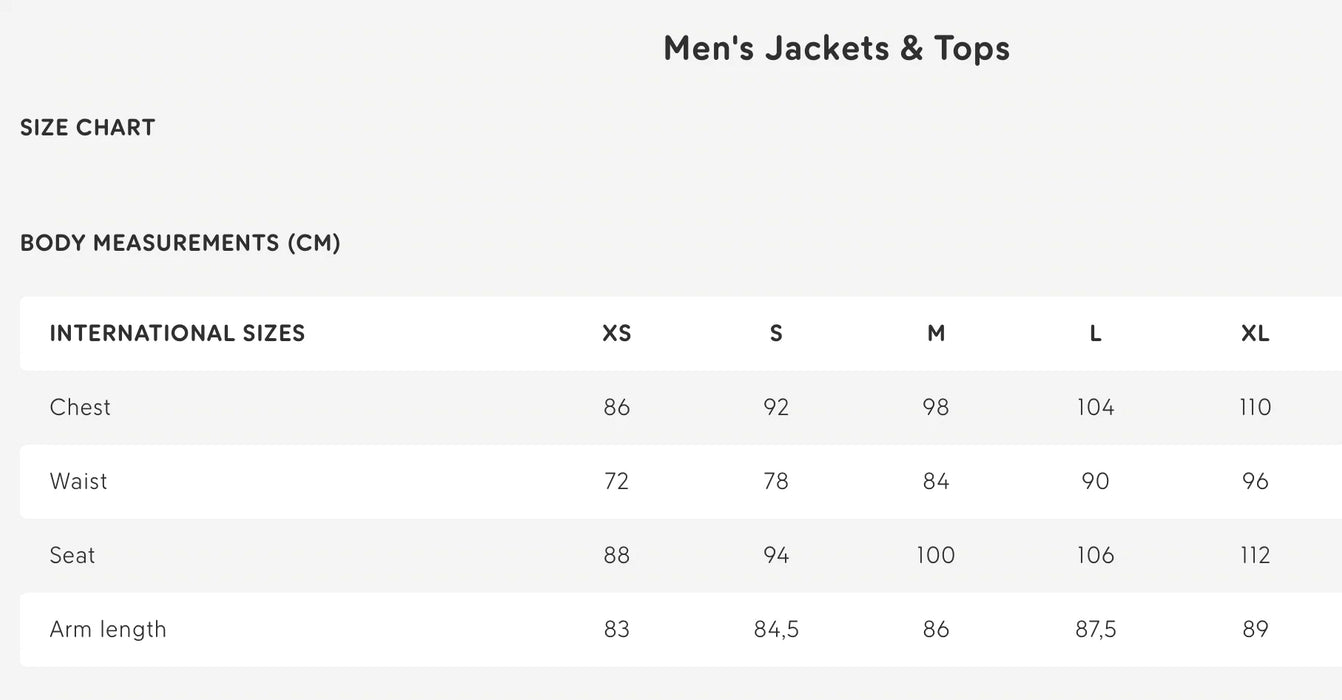Click arm length value 84,5
Viewport: 1342px width, 700px height.
pyautogui.click(x=776, y=629)
